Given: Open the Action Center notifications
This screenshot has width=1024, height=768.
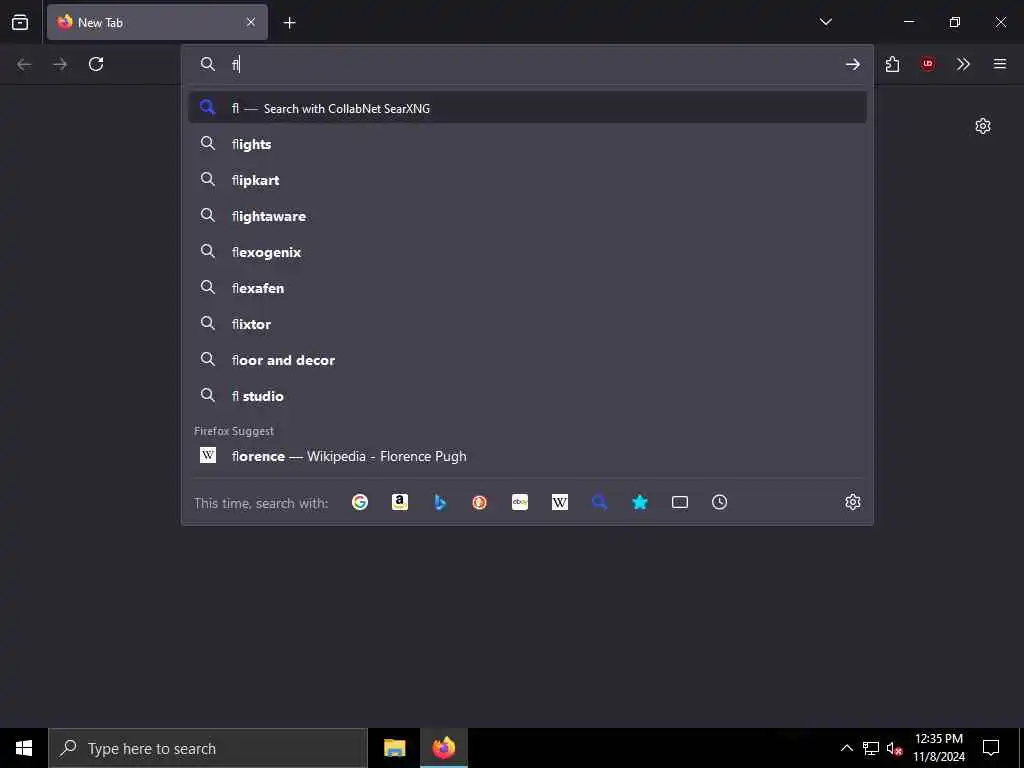Looking at the screenshot, I should [991, 748].
